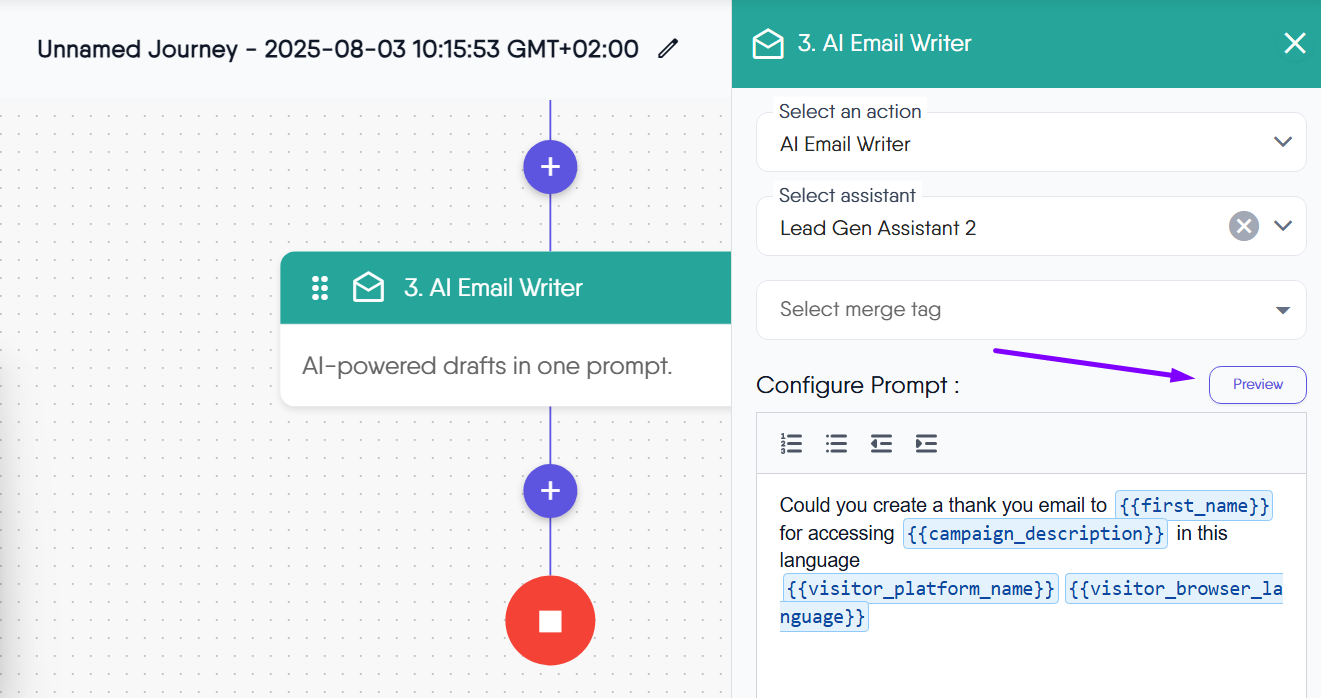Clear the selected Lead Gen Assistant 2
The image size is (1321, 698).
point(1243,226)
